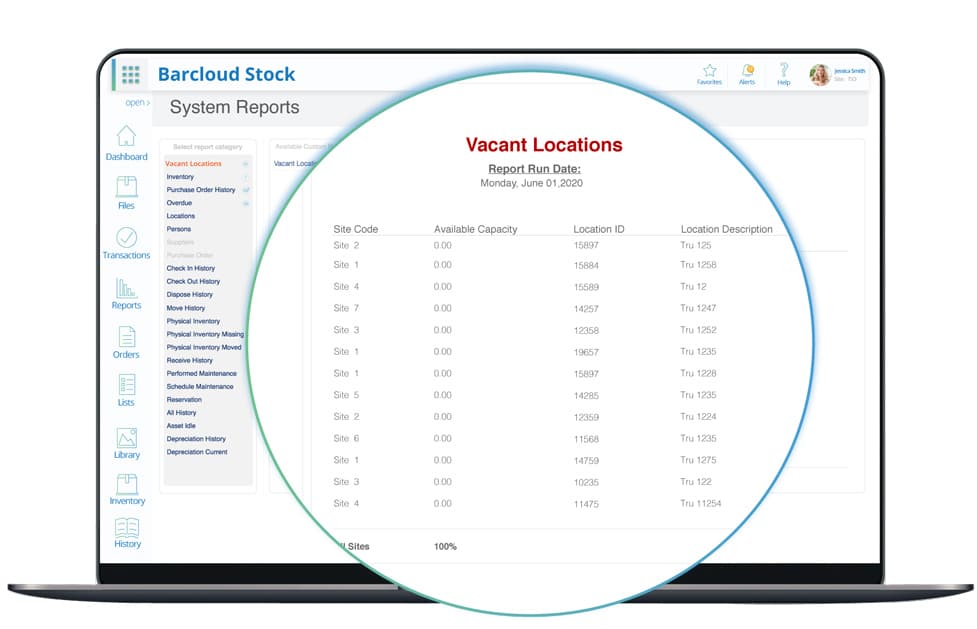Image resolution: width=977 pixels, height=629 pixels.
Task: Click Site 5 cell
Action: coord(346,395)
